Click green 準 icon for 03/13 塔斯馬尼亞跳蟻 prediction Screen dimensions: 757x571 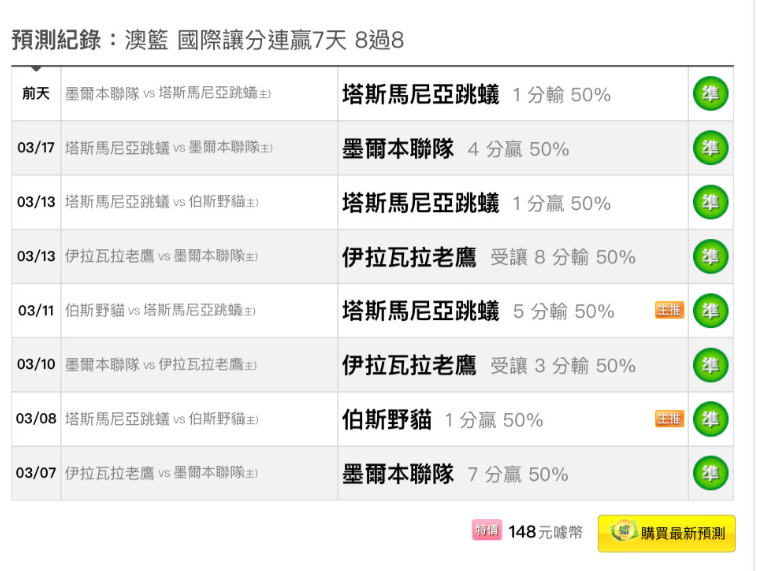click(x=710, y=202)
